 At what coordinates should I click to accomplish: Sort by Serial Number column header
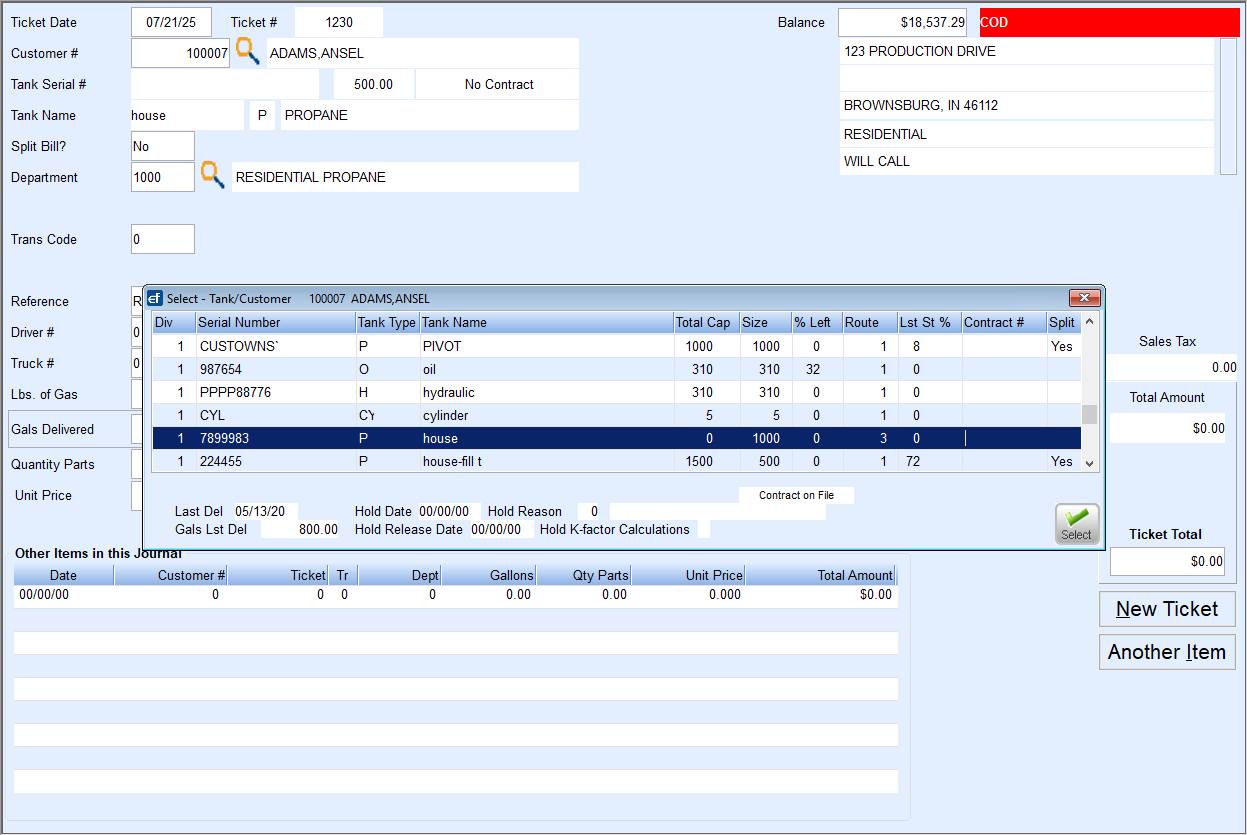[x=274, y=322]
